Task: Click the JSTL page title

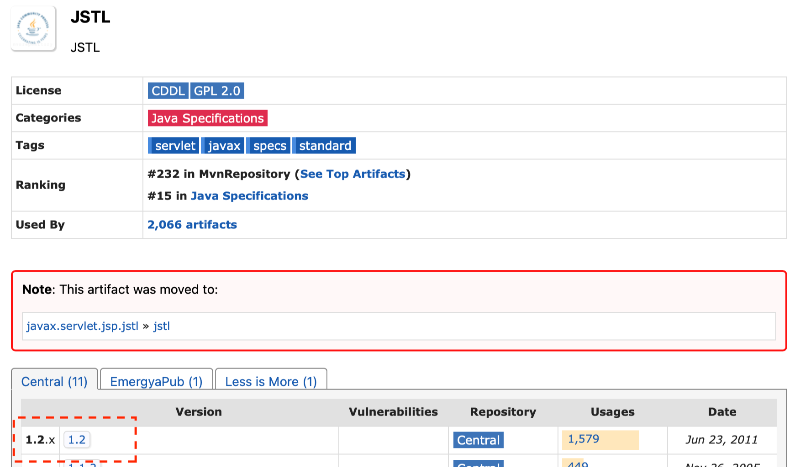Action: [90, 17]
